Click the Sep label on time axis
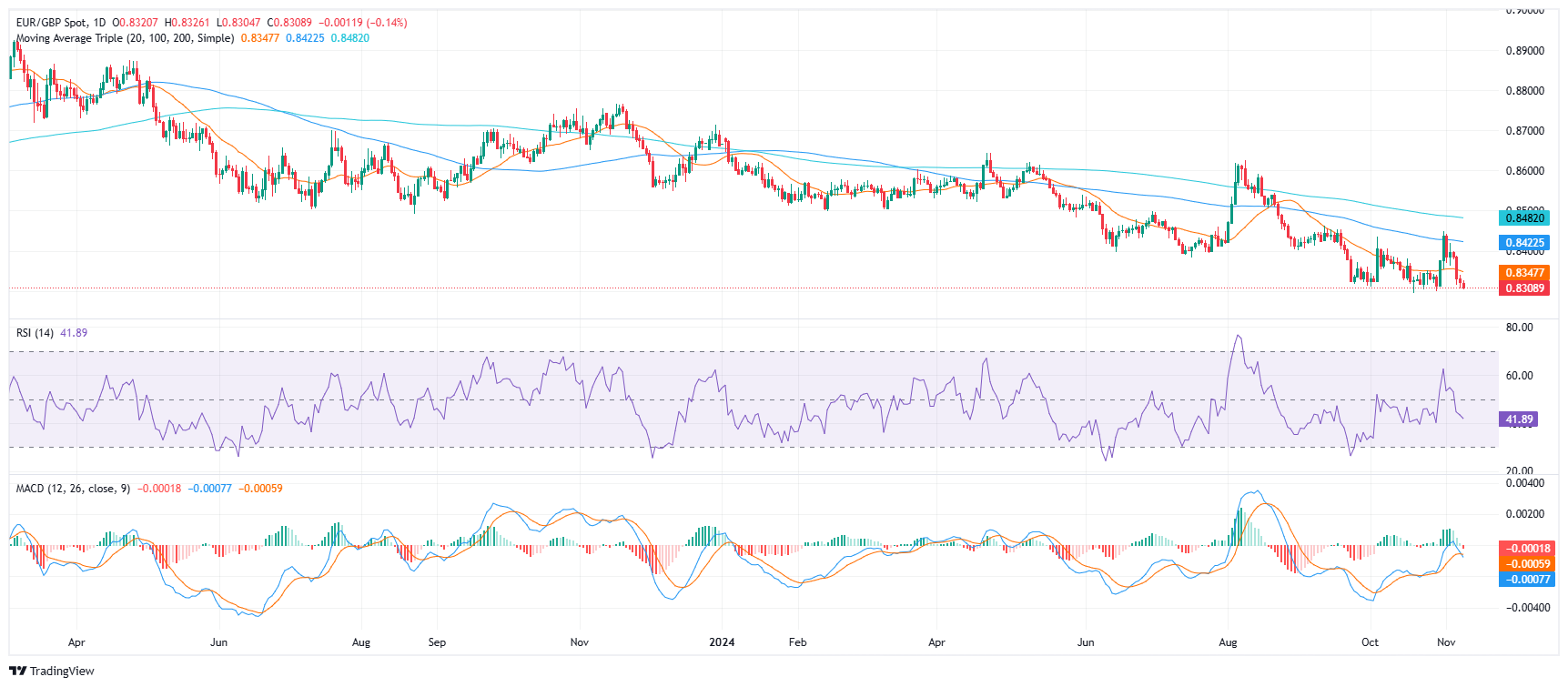1568x687 pixels. [x=437, y=642]
